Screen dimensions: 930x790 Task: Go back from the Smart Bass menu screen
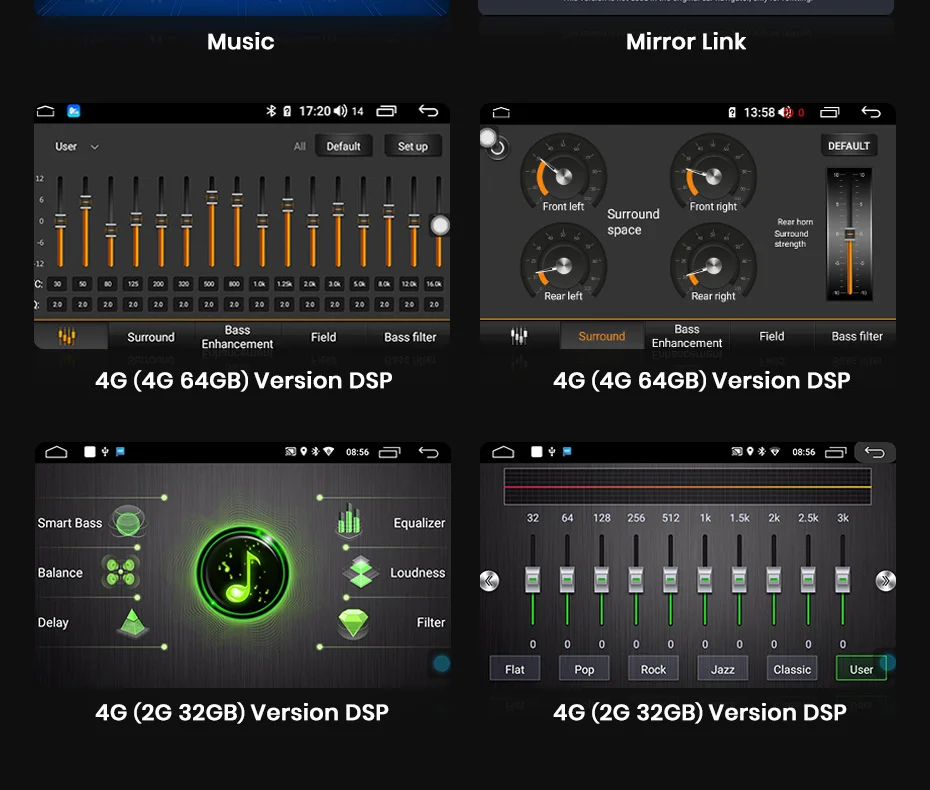[x=428, y=452]
